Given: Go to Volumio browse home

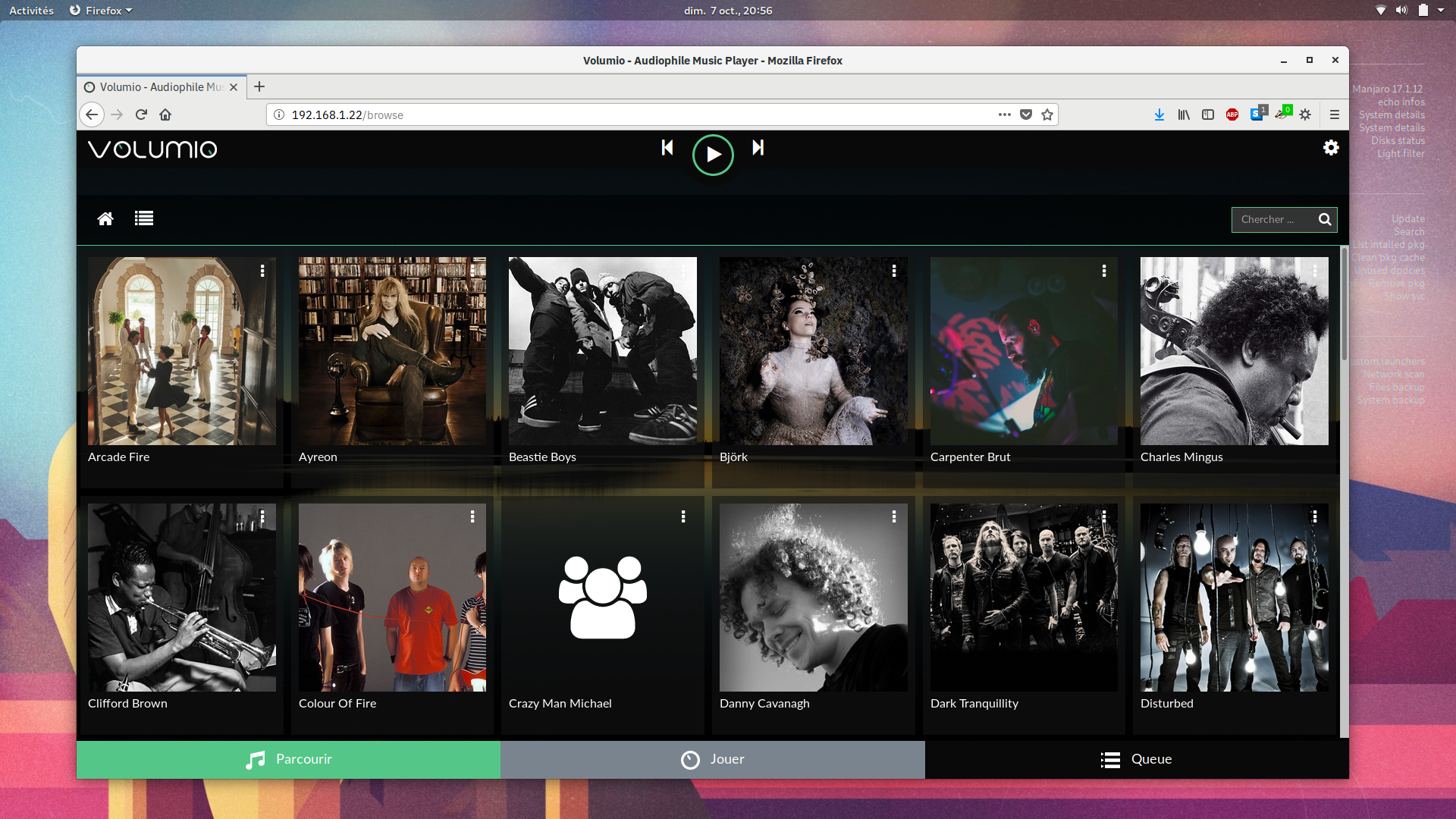Looking at the screenshot, I should (x=105, y=218).
